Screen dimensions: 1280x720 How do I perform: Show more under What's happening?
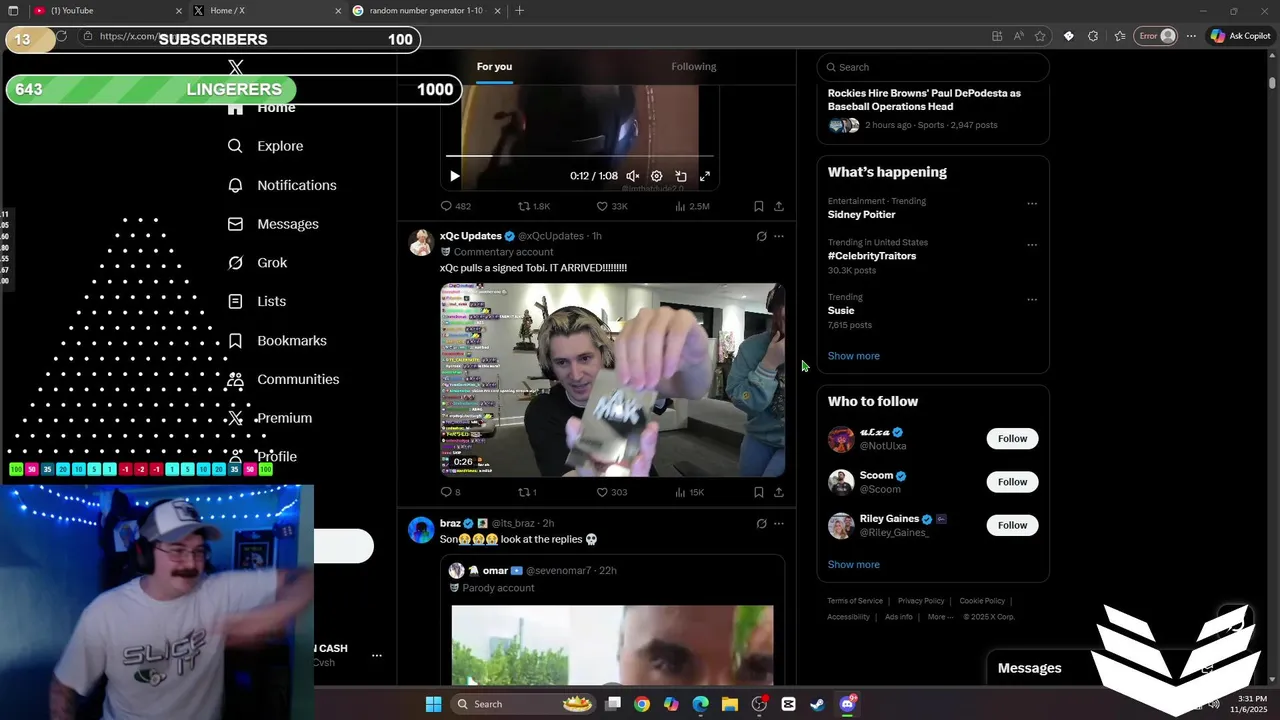(x=853, y=356)
